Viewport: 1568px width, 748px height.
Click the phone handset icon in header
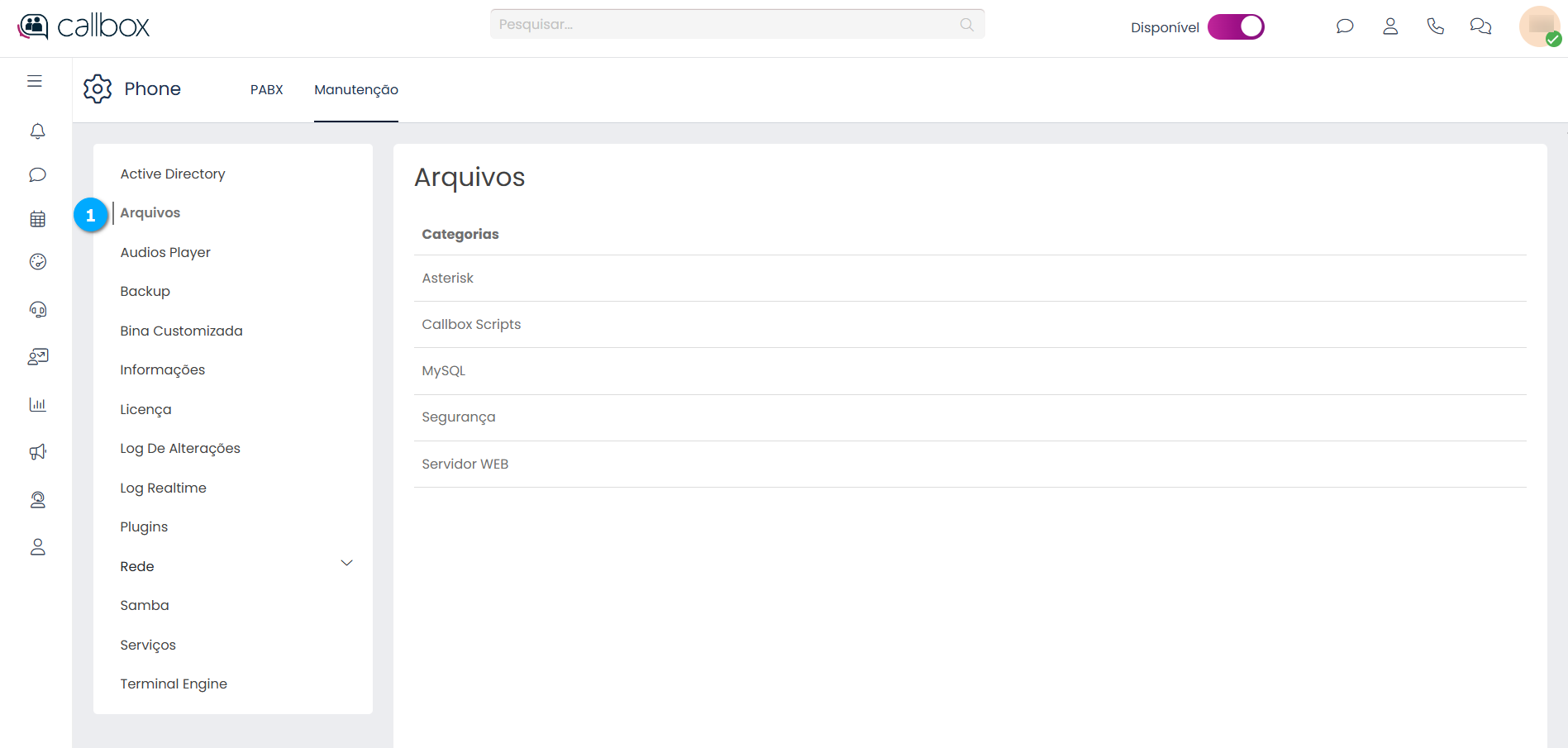1435,26
